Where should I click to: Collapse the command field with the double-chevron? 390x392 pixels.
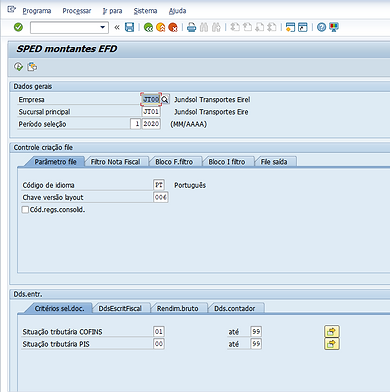click(117, 27)
